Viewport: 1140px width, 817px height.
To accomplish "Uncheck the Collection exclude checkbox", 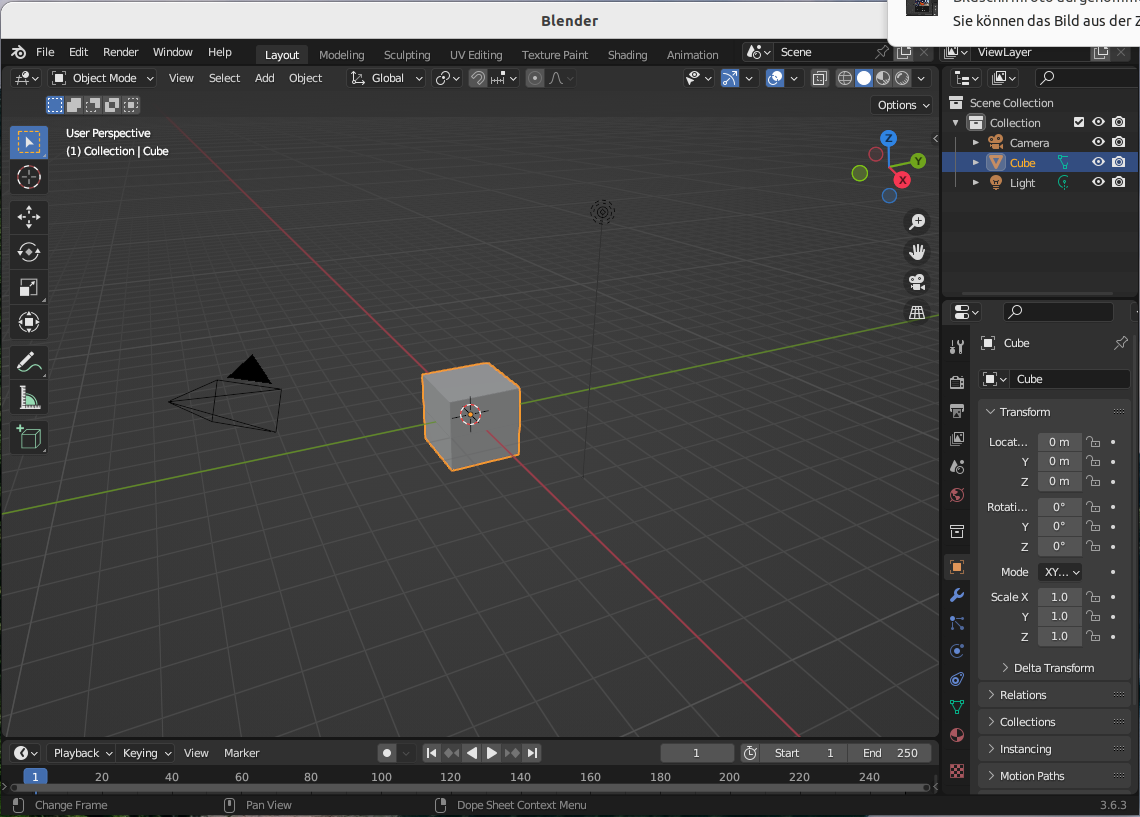I will click(1079, 122).
